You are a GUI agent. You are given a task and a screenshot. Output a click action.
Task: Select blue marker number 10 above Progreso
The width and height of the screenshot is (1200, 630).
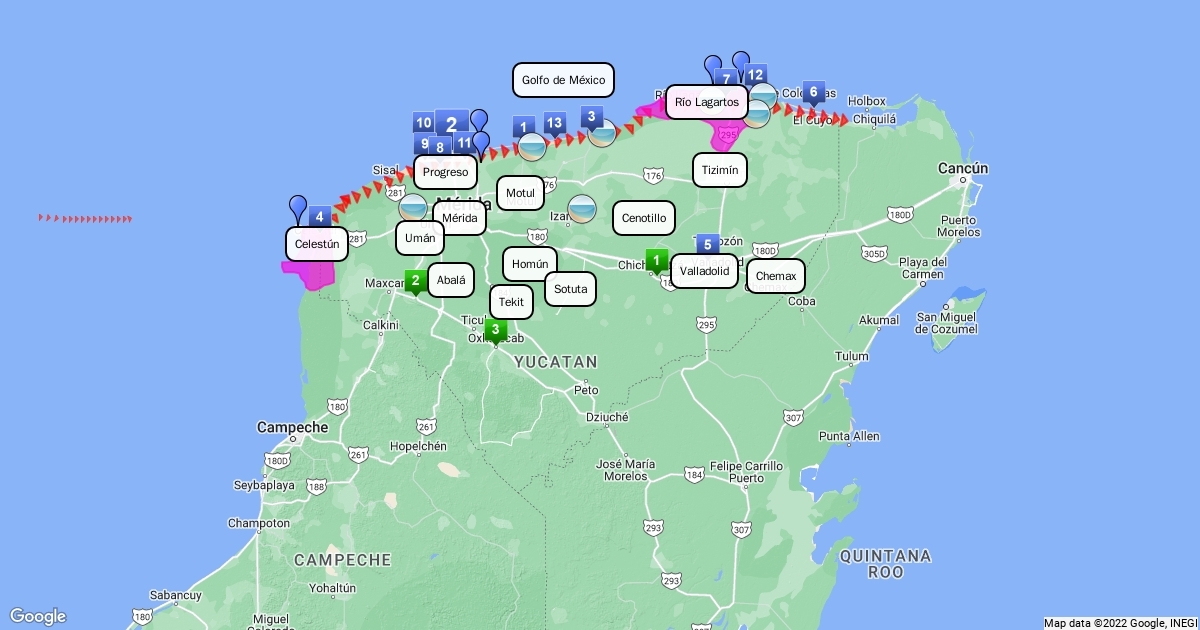pos(423,123)
